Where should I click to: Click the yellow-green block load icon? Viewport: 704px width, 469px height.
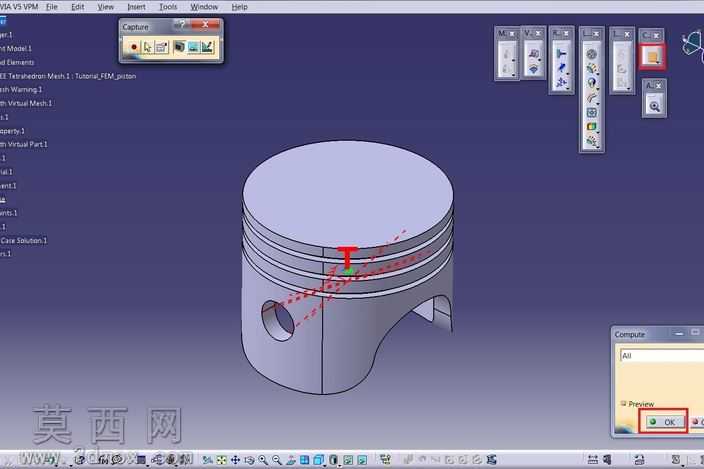point(591,127)
